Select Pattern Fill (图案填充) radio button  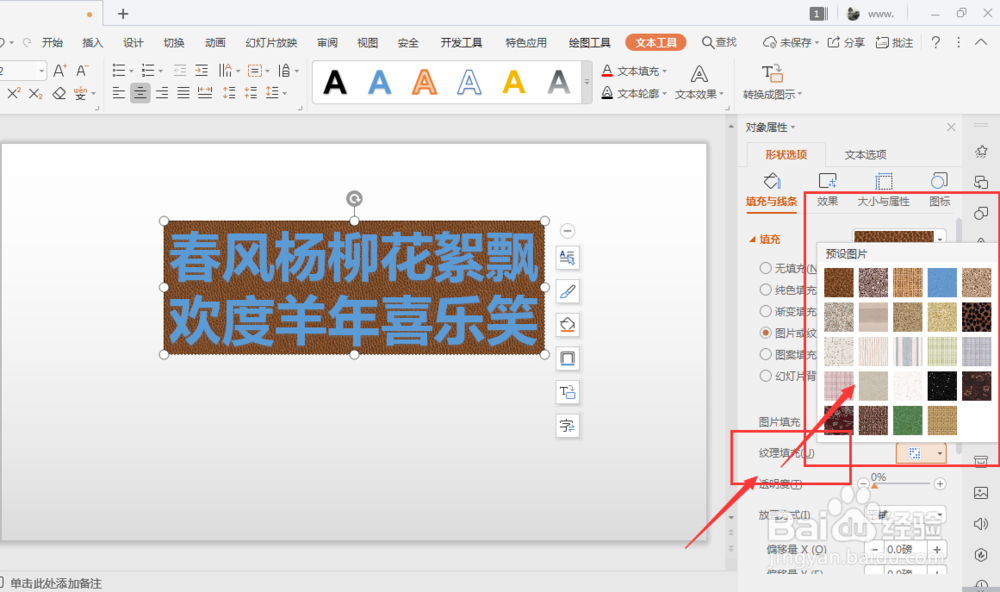click(x=765, y=354)
